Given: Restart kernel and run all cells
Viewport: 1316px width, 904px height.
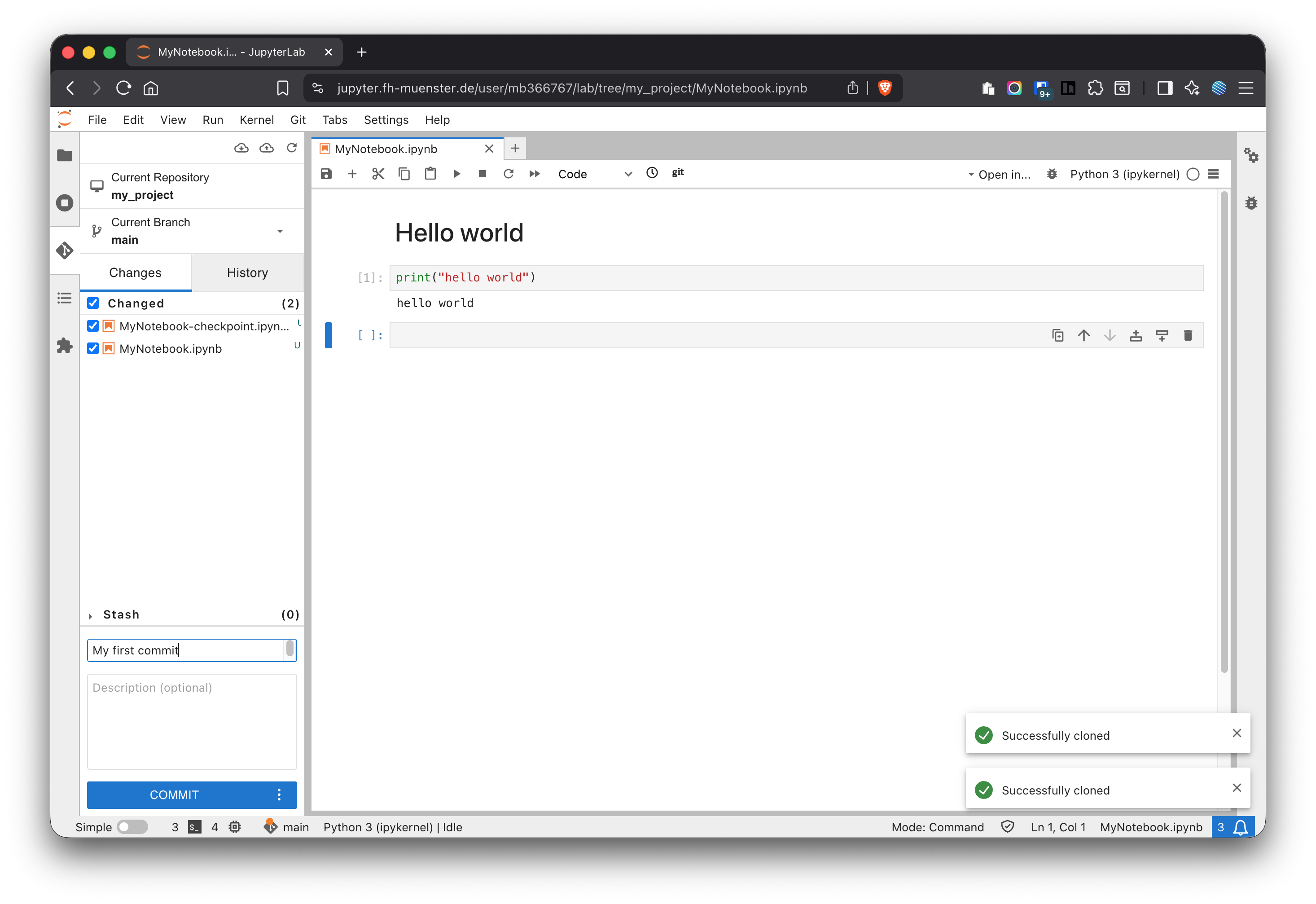Looking at the screenshot, I should tap(535, 174).
